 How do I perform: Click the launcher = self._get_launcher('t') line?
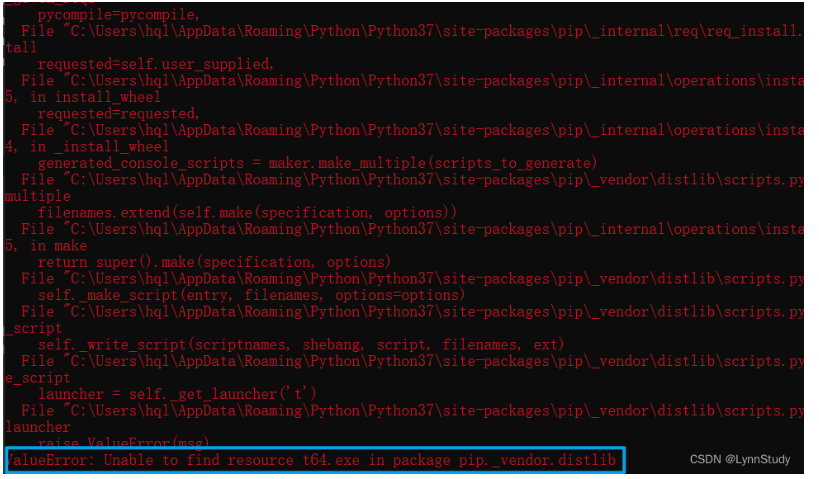click(177, 394)
